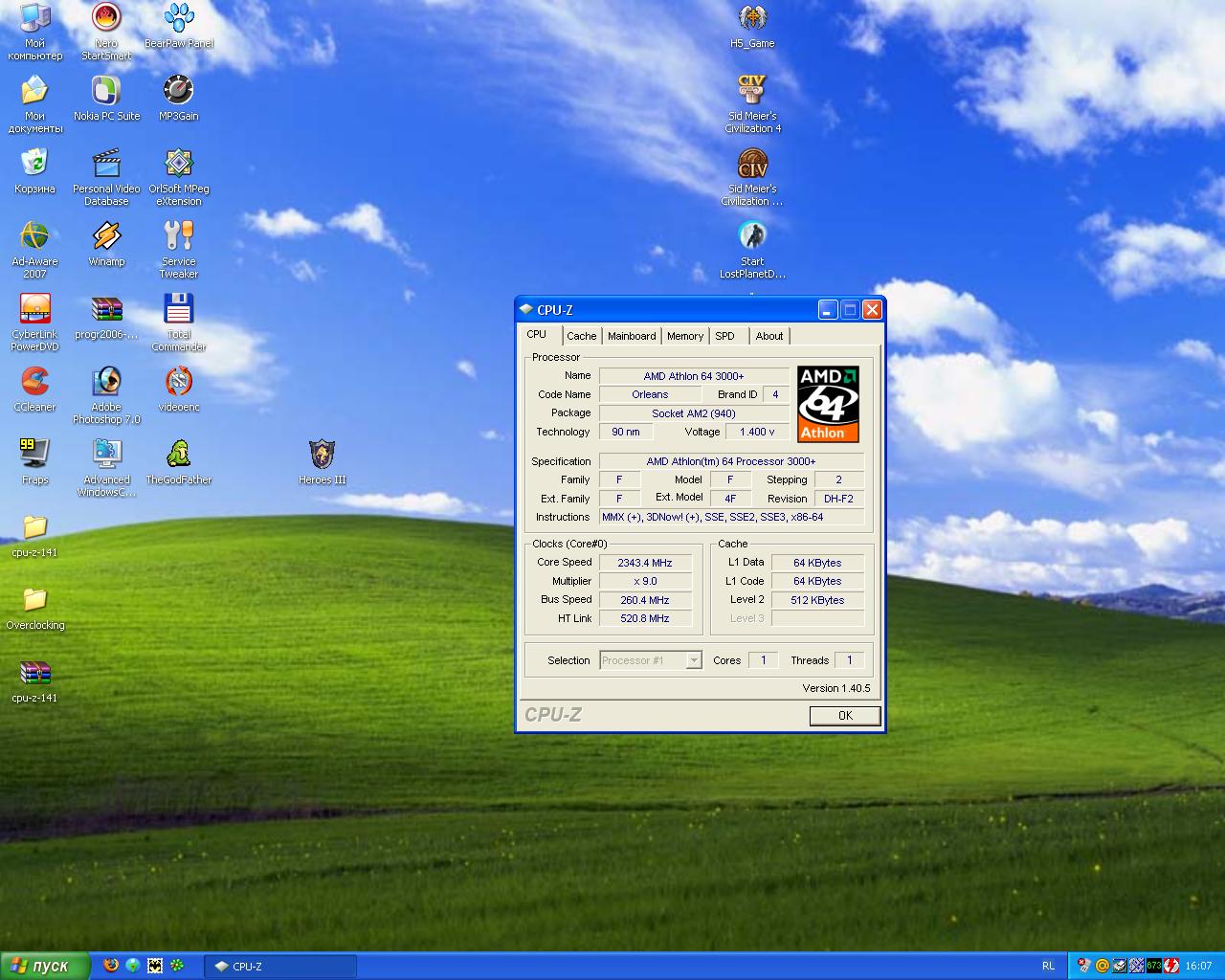Select the CPU tab
Image resolution: width=1225 pixels, height=980 pixels.
[x=537, y=334]
